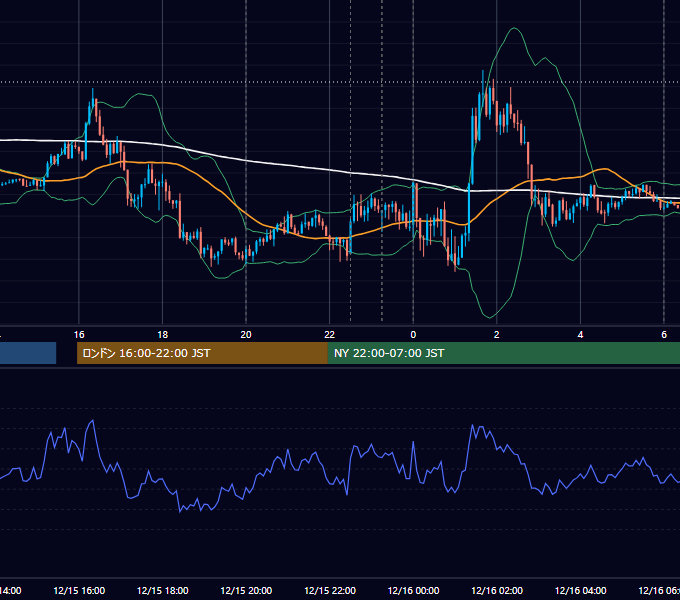Click the 16 hour tick label
The image size is (680, 600).
click(79, 335)
